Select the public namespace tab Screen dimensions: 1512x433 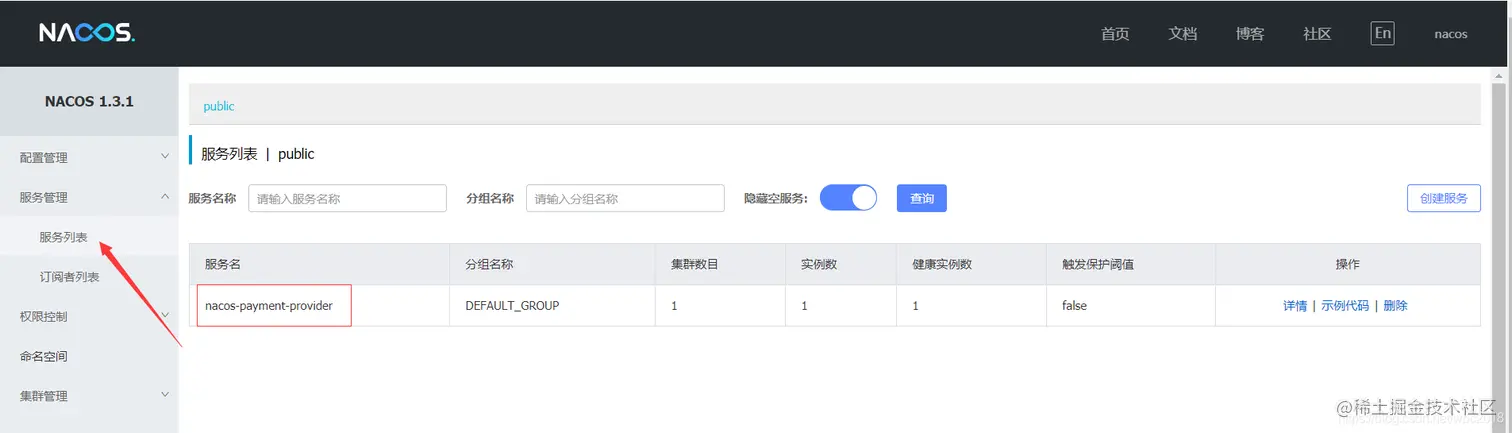[219, 106]
